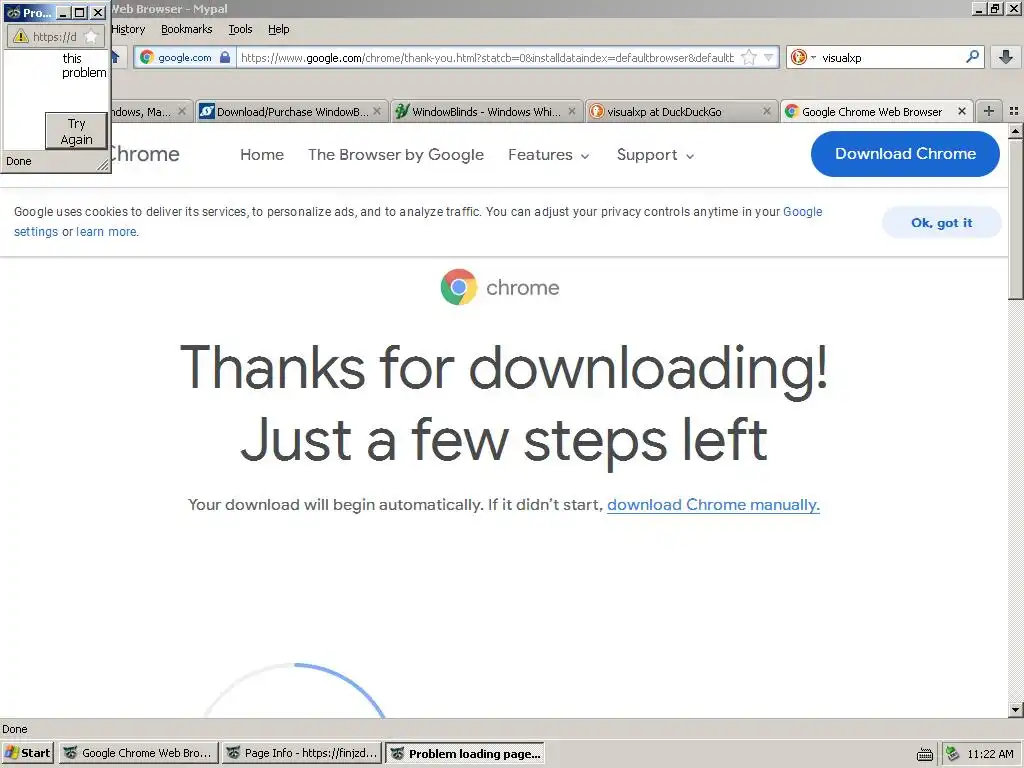
Task: Click Try Again in problem window
Action: tap(76, 131)
